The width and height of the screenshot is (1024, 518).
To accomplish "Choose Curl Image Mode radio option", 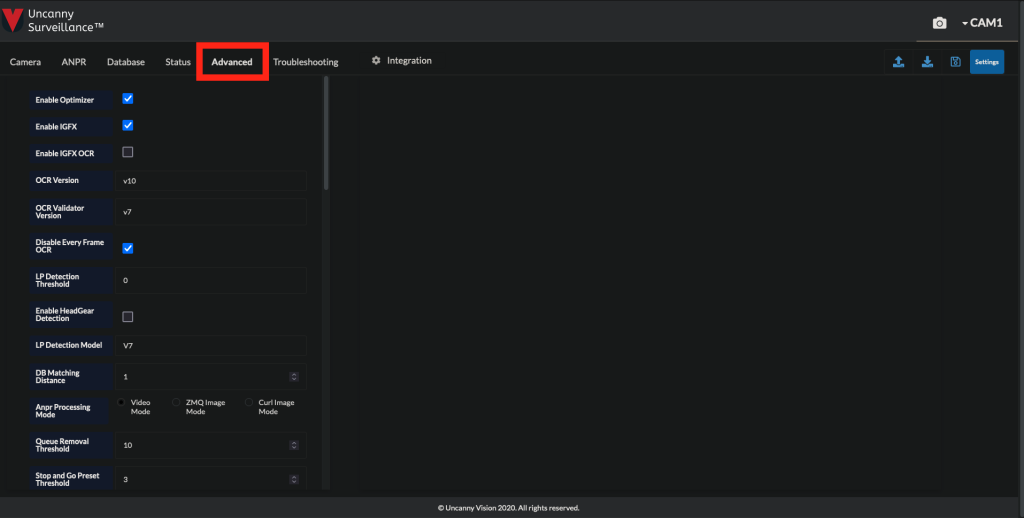I will pyautogui.click(x=250, y=402).
